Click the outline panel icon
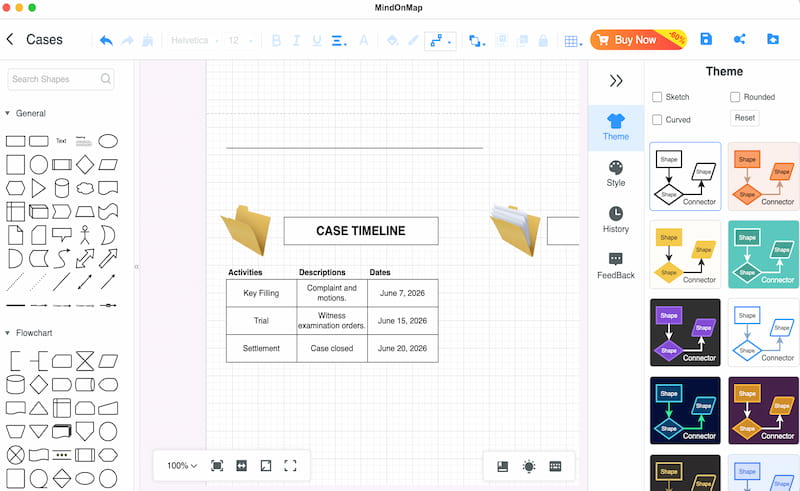800x491 pixels. click(x=503, y=466)
